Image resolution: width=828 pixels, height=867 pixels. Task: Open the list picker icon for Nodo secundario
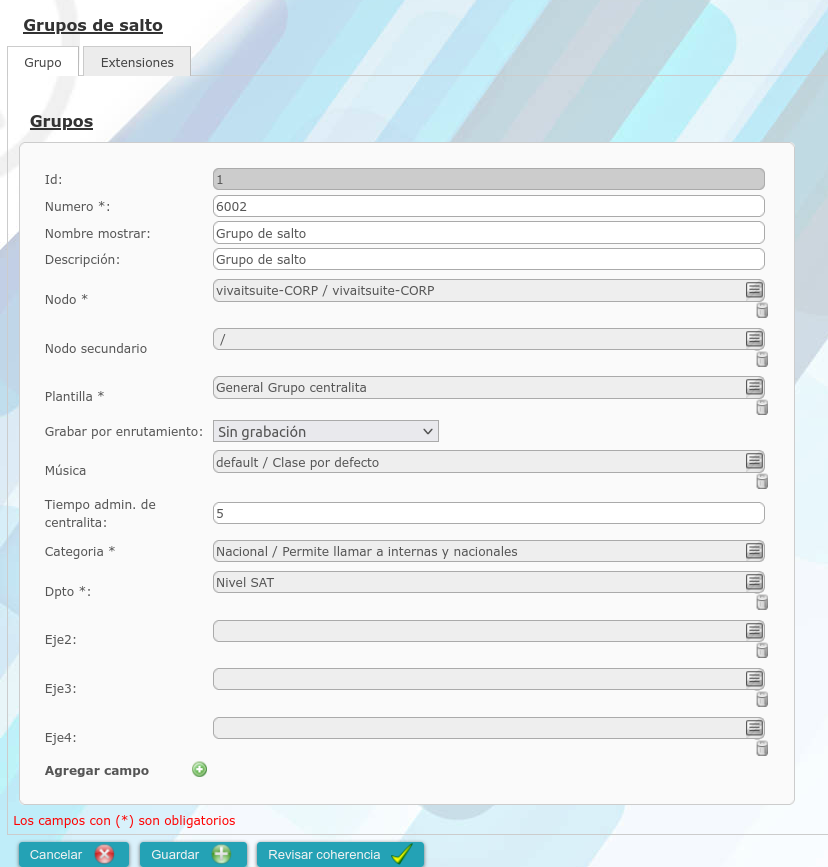tap(754, 338)
